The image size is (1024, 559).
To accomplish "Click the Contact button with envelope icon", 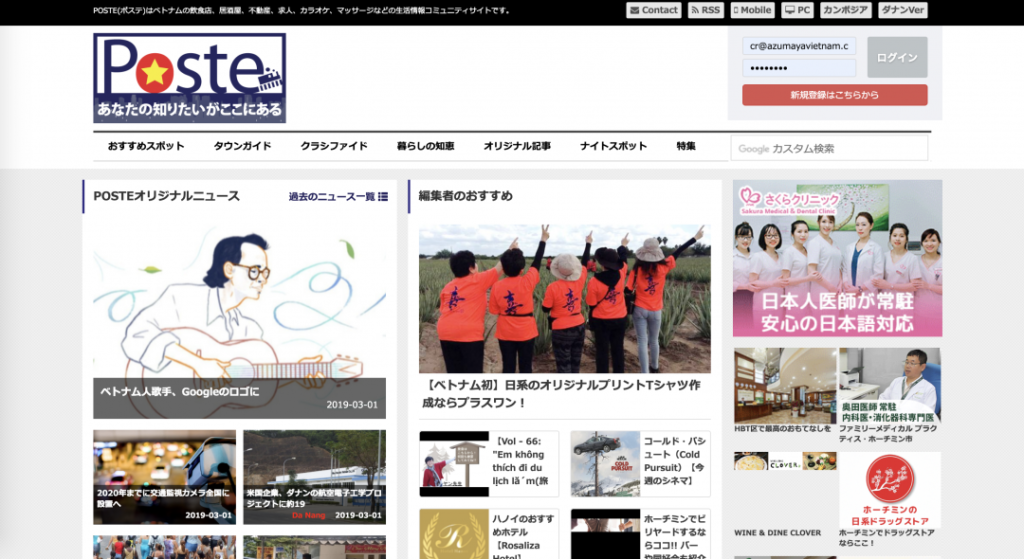I will (x=654, y=10).
